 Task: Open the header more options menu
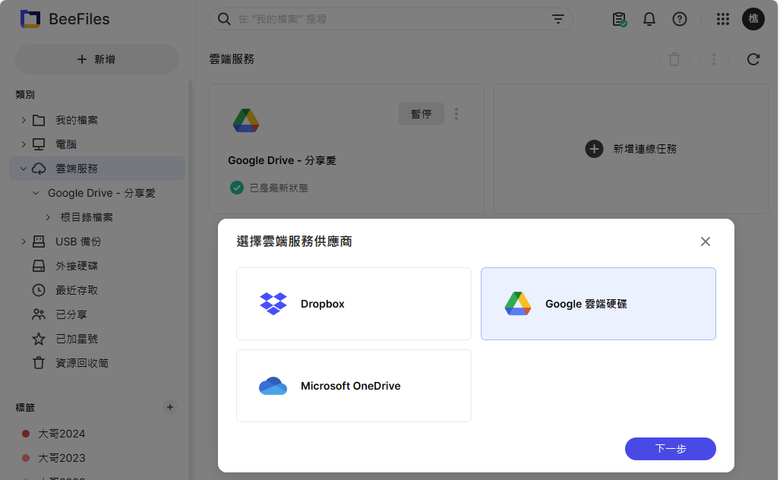coord(713,59)
